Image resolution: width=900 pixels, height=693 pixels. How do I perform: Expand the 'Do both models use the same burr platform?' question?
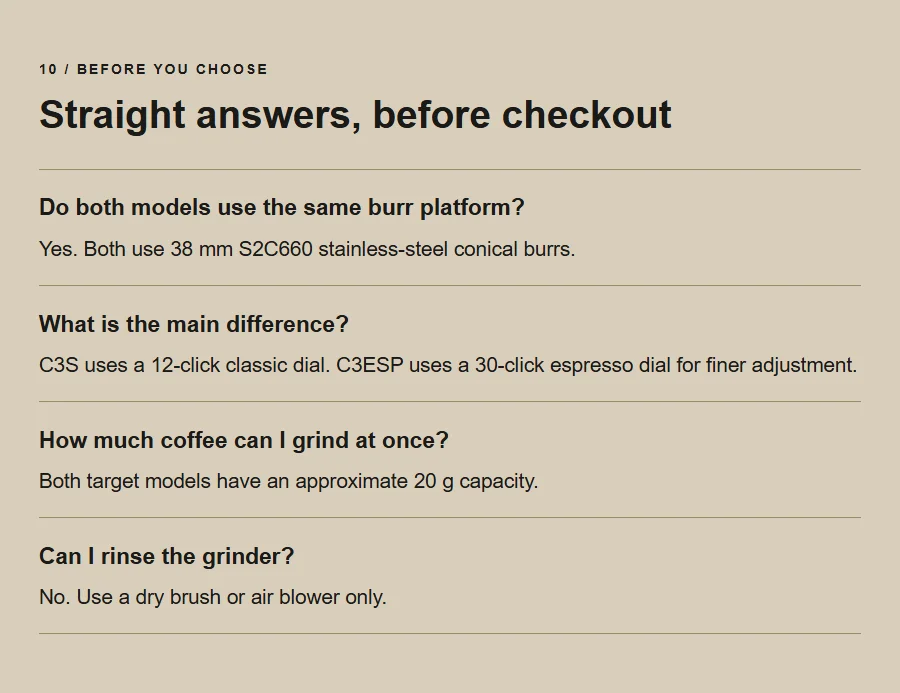pyautogui.click(x=281, y=207)
